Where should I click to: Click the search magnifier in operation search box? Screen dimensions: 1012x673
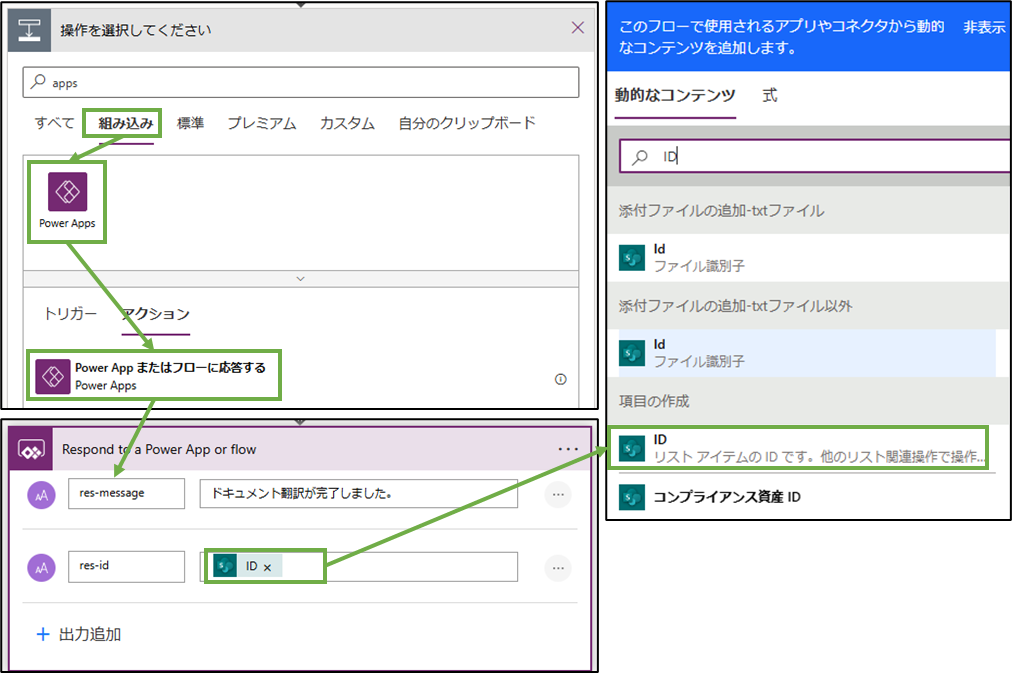click(39, 81)
